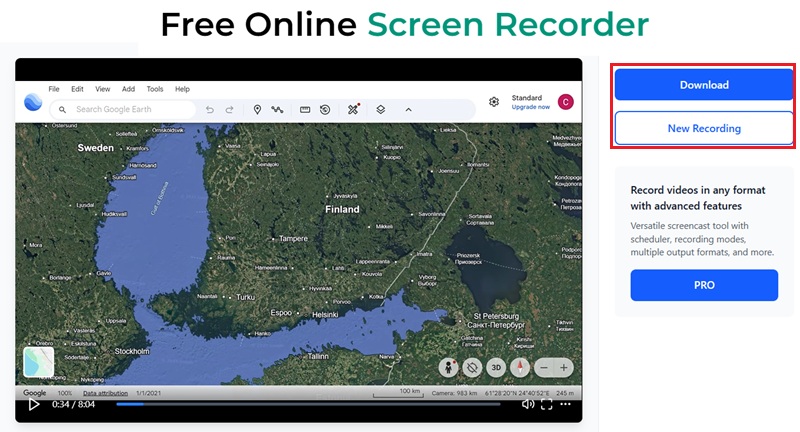Click the Espoo city label
This screenshot has height=432, width=800.
coord(281,313)
